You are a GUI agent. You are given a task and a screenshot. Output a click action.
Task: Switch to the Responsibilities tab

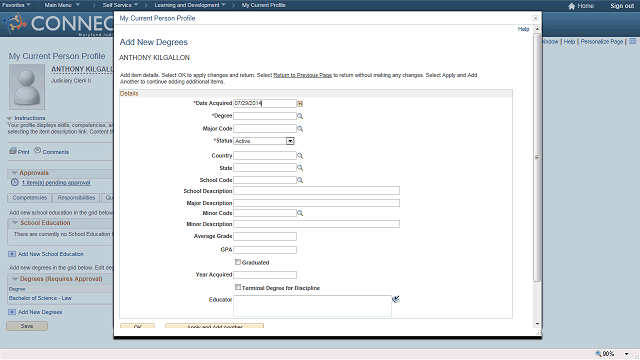76,198
